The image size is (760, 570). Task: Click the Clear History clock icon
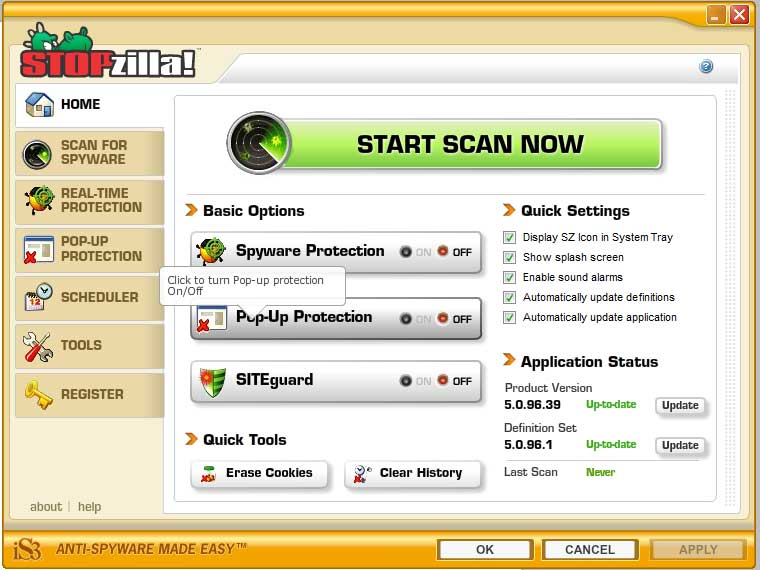[362, 474]
